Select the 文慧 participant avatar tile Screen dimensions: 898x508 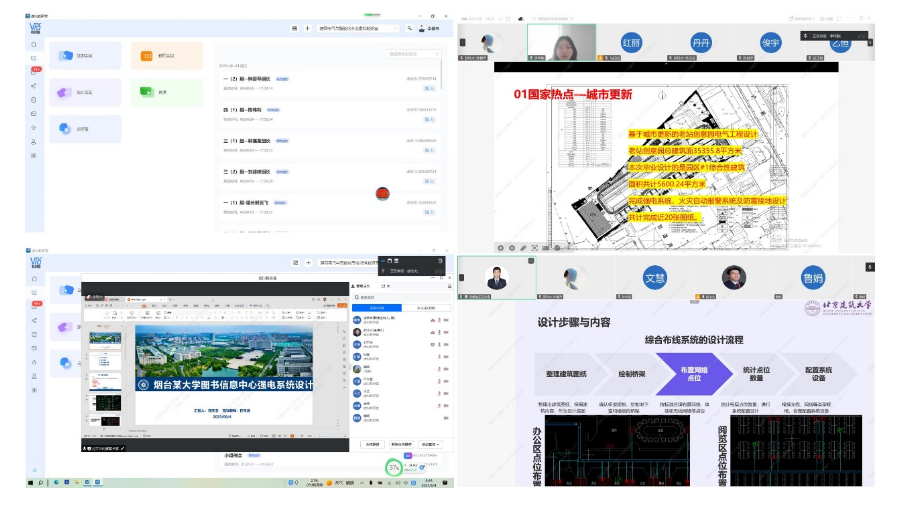(654, 277)
